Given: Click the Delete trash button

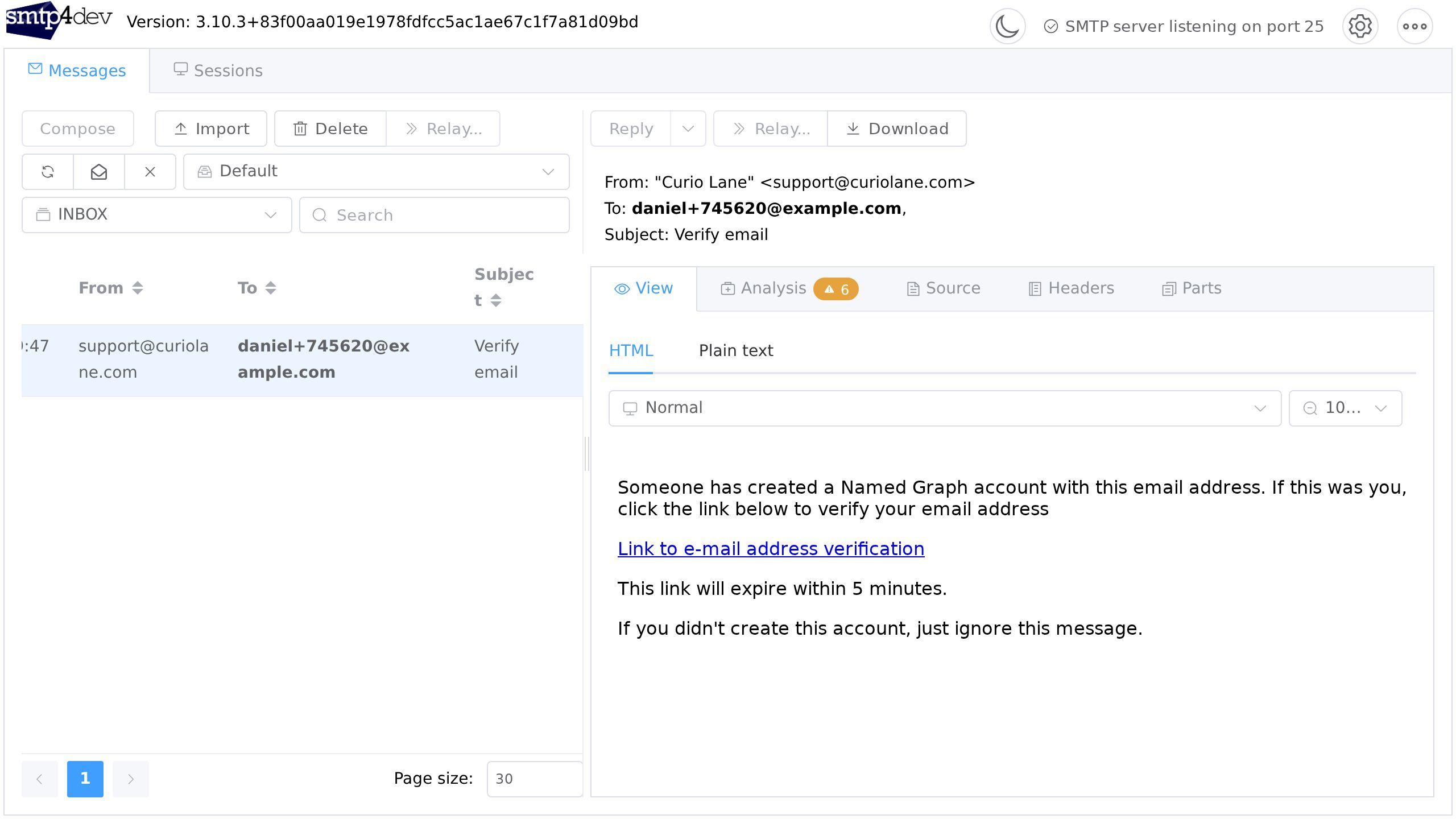Looking at the screenshot, I should (x=330, y=129).
